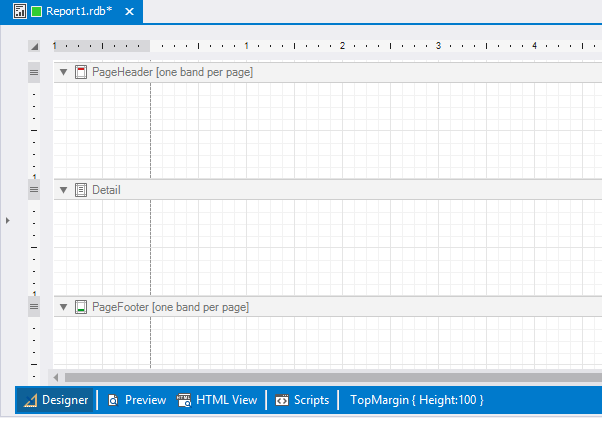Image resolution: width=604 pixels, height=421 pixels.
Task: Click the horizontal ruler at mark 2
Action: tap(342, 46)
